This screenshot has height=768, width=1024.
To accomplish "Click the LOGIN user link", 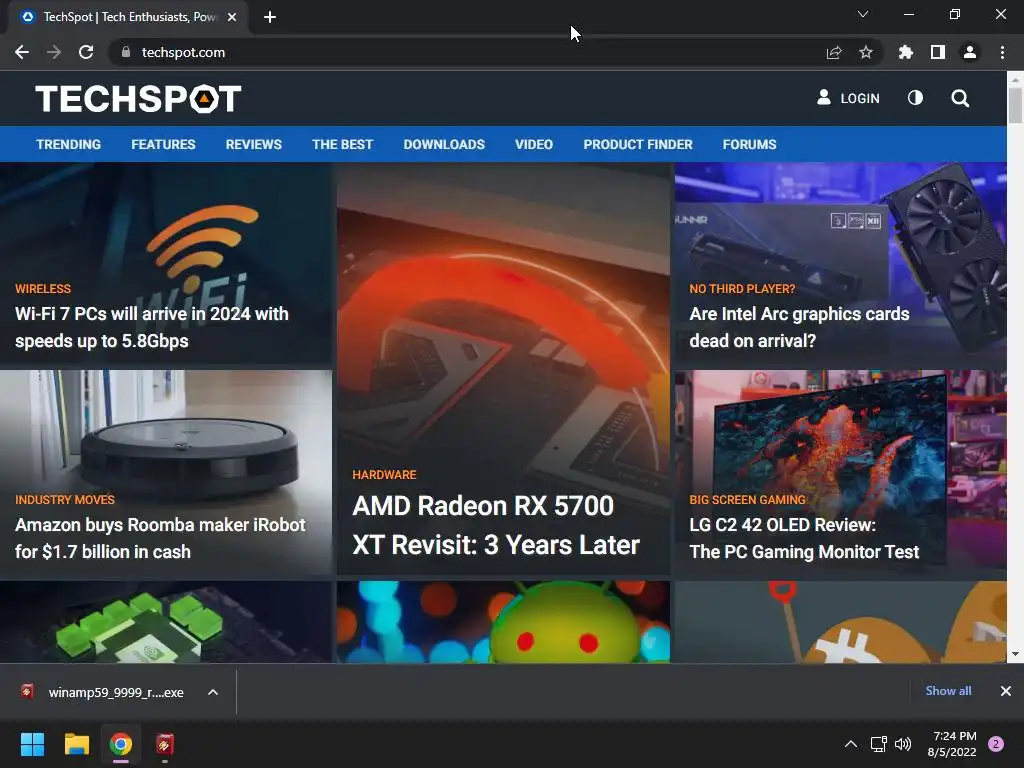I will [x=848, y=98].
